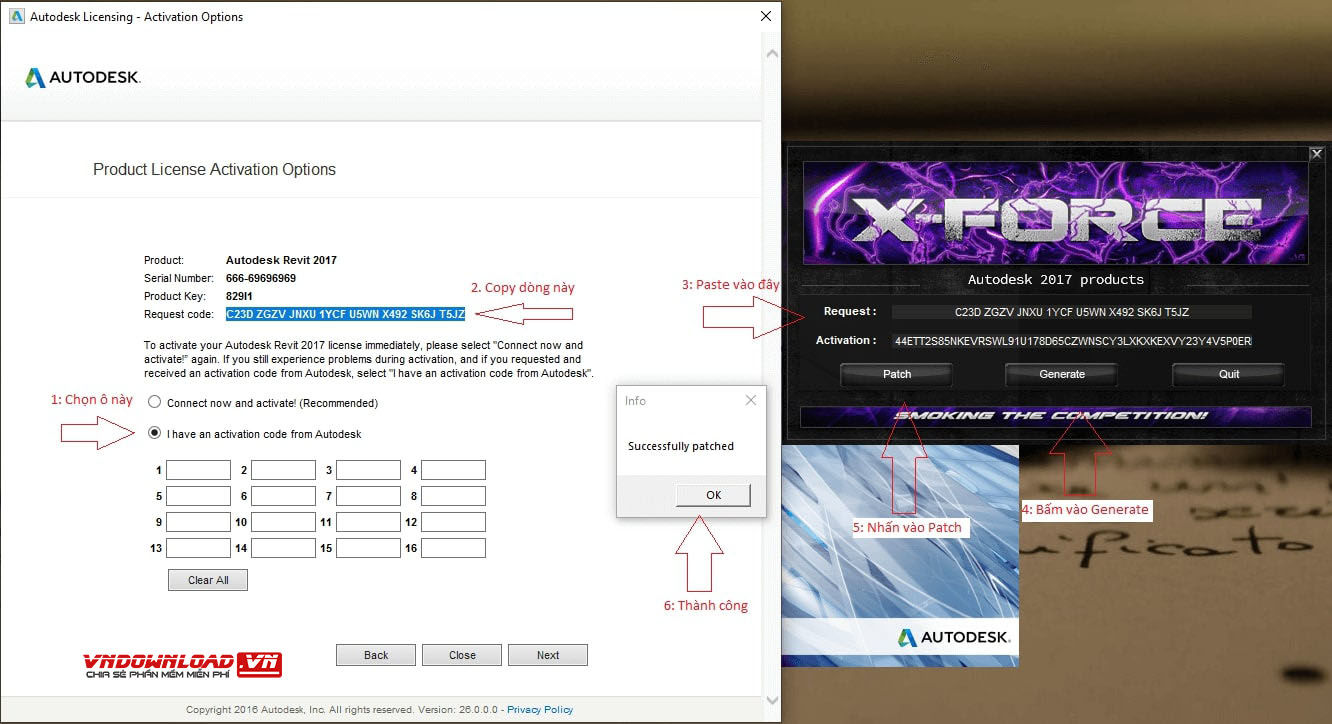Click the Autodesk Licensing title bar icon
1332x724 pixels.
16,17
